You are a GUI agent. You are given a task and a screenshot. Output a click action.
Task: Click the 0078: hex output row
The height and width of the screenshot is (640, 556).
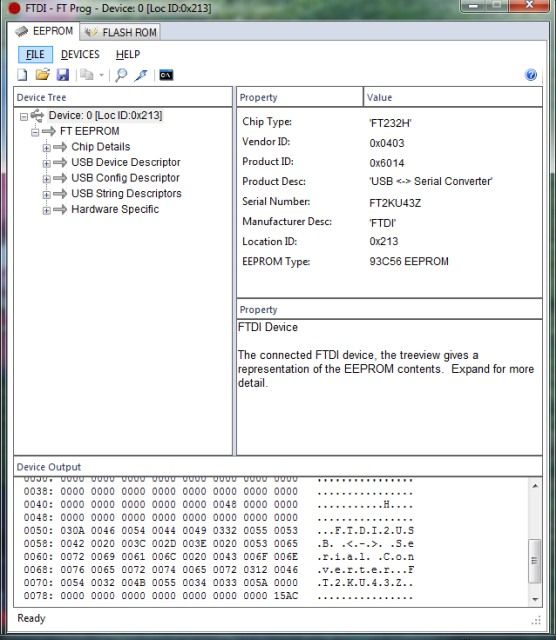(x=218, y=596)
